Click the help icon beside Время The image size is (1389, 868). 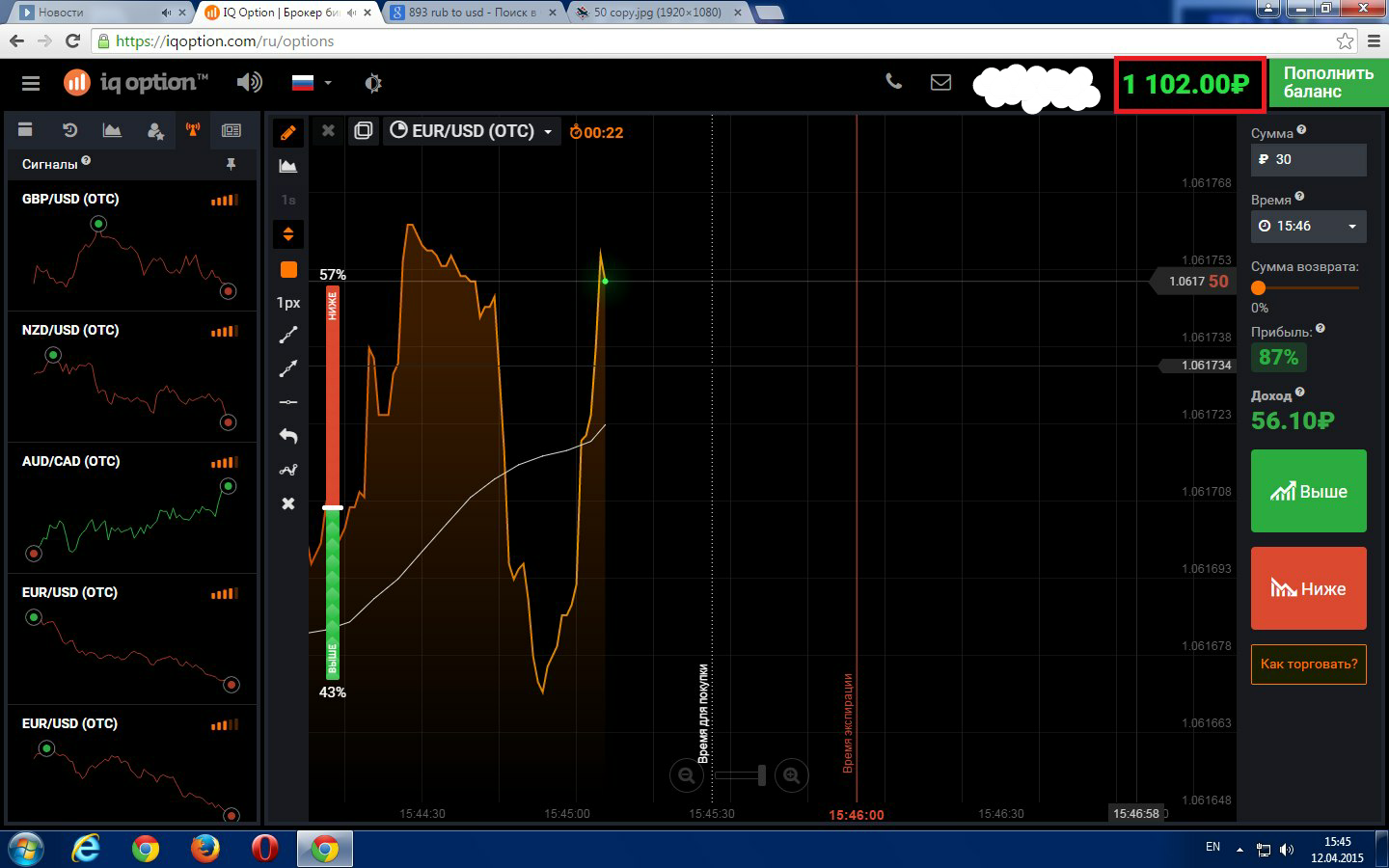click(x=1299, y=197)
